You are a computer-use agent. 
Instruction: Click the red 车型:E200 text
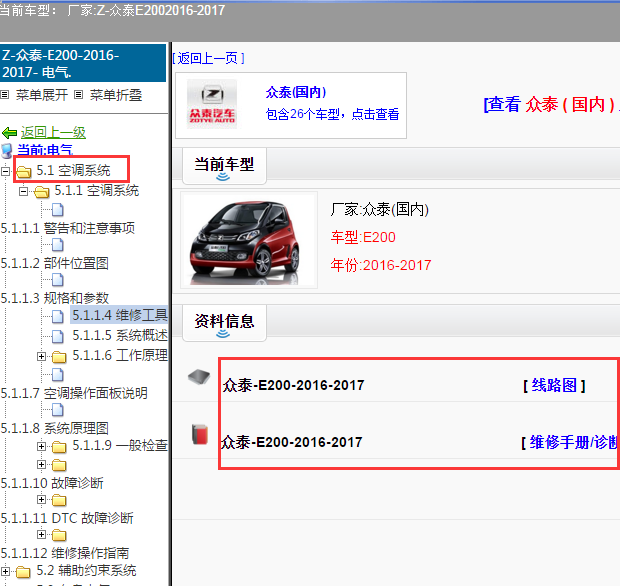pos(363,237)
